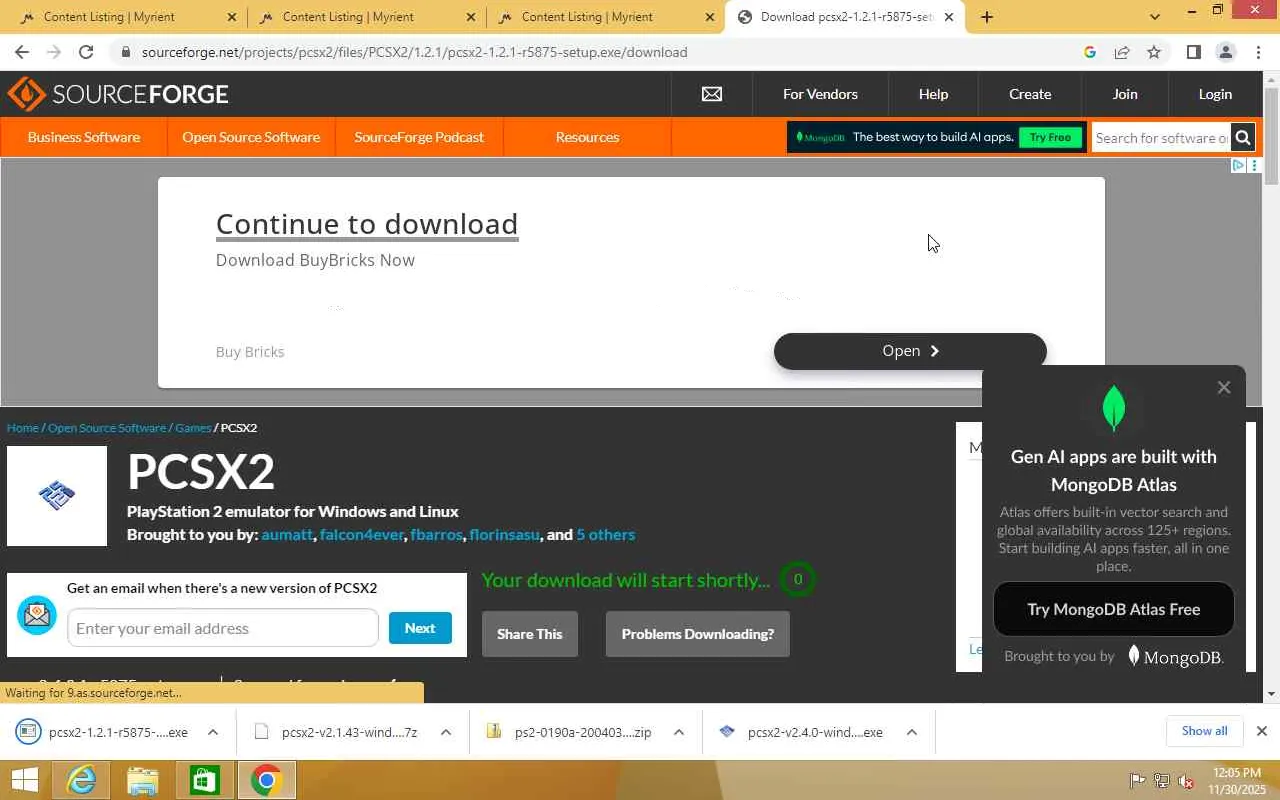This screenshot has width=1280, height=800.
Task: Click the Share This button
Action: pos(530,634)
